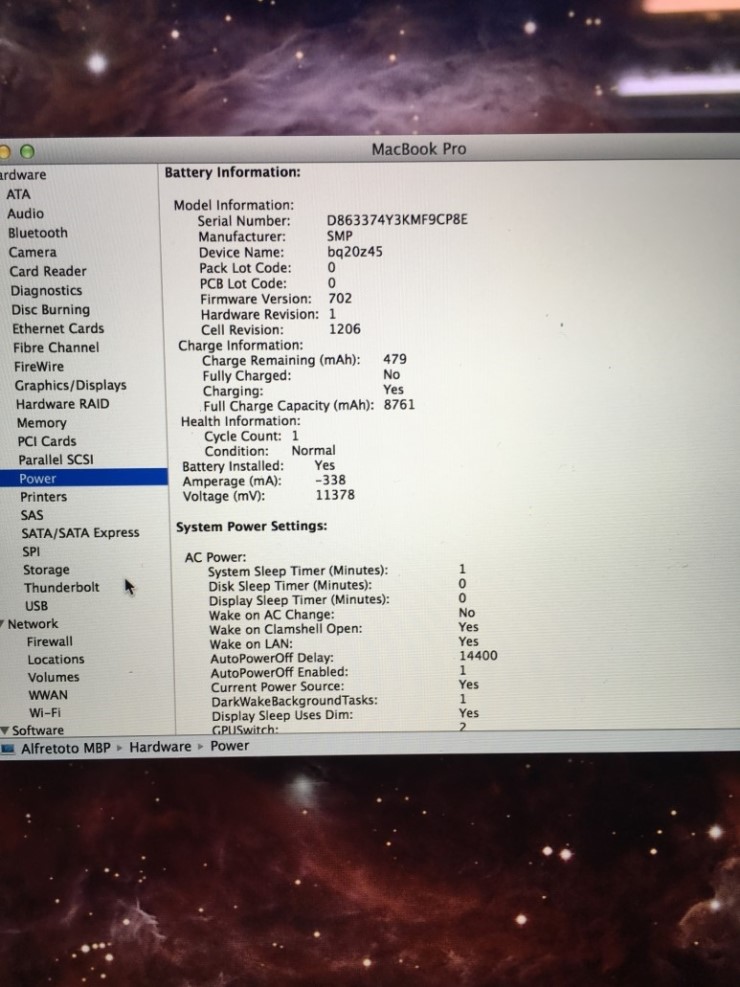740x987 pixels.
Task: Click the Battery Information heading
Action: (233, 172)
